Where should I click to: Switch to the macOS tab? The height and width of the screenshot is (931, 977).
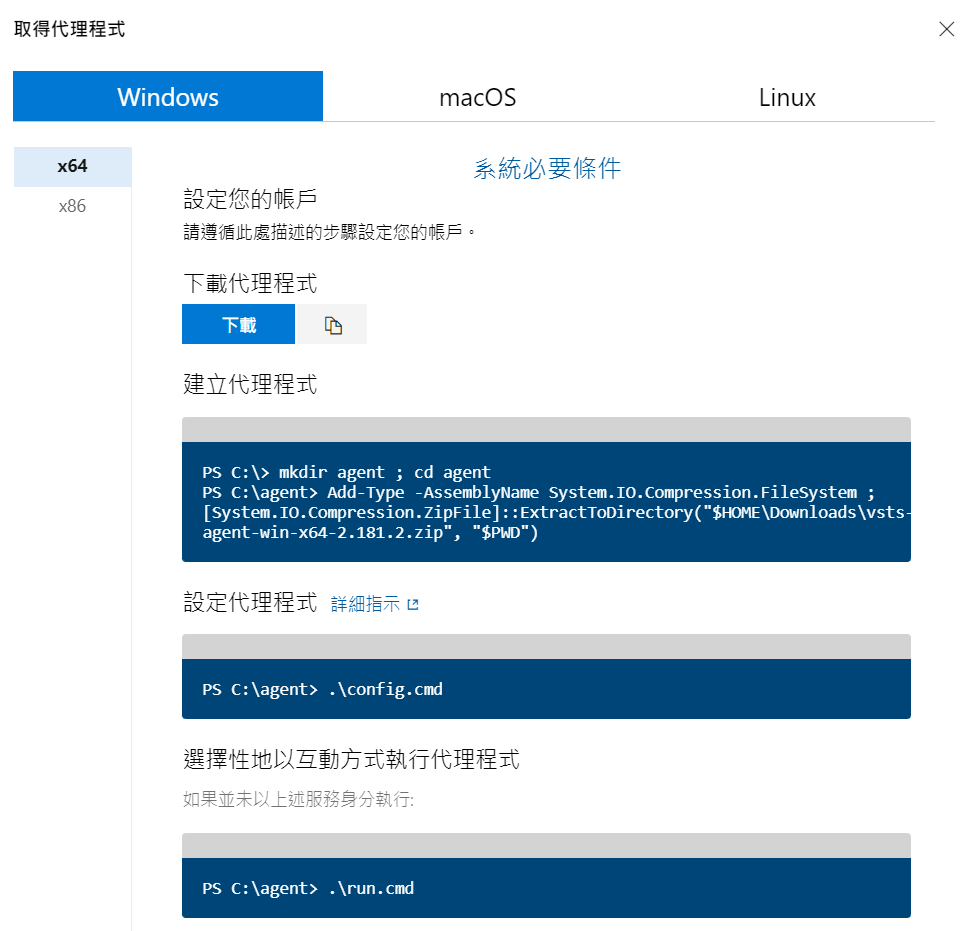pos(477,97)
